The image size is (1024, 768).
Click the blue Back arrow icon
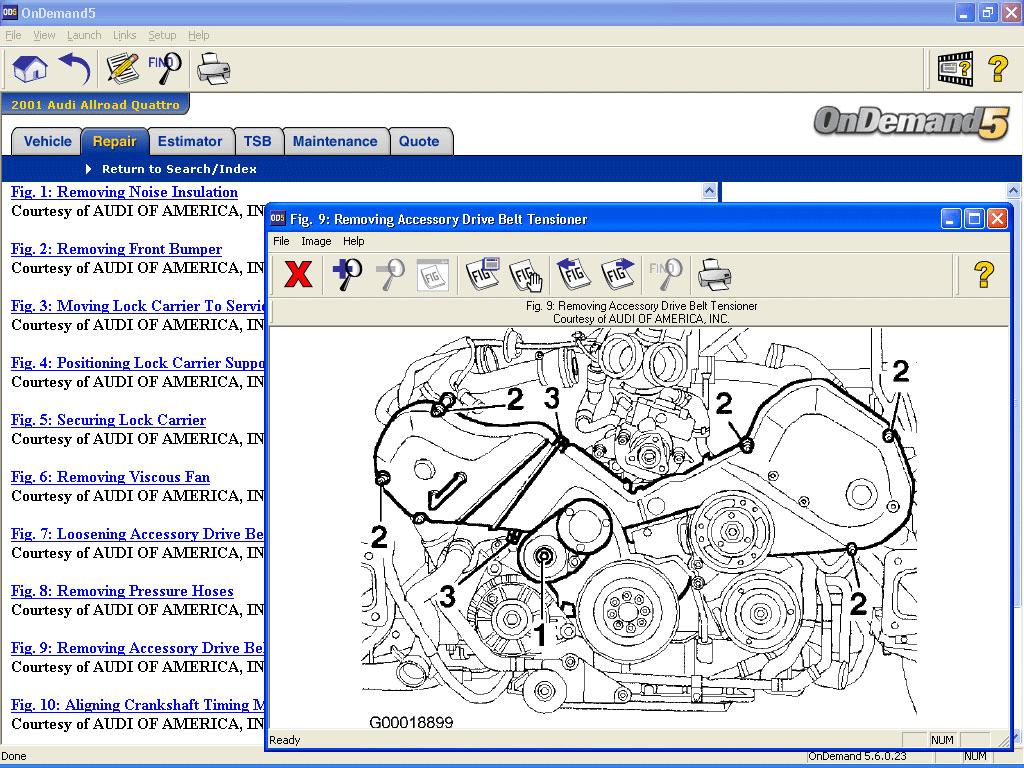pos(74,69)
